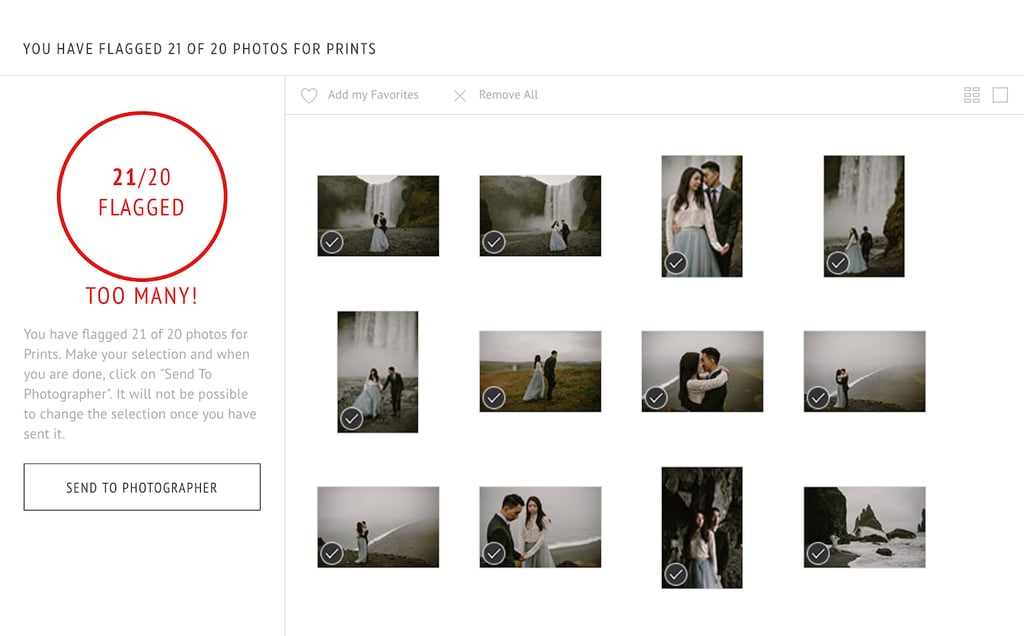The height and width of the screenshot is (636, 1024).
Task: Uncheck the sea stacks beach photo checkmark
Action: click(x=818, y=554)
